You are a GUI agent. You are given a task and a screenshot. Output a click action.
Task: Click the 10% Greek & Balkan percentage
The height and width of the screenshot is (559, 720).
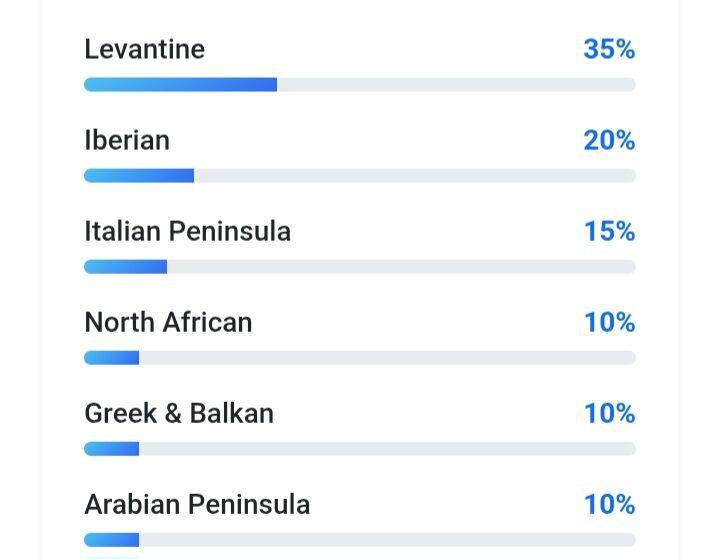coord(609,413)
